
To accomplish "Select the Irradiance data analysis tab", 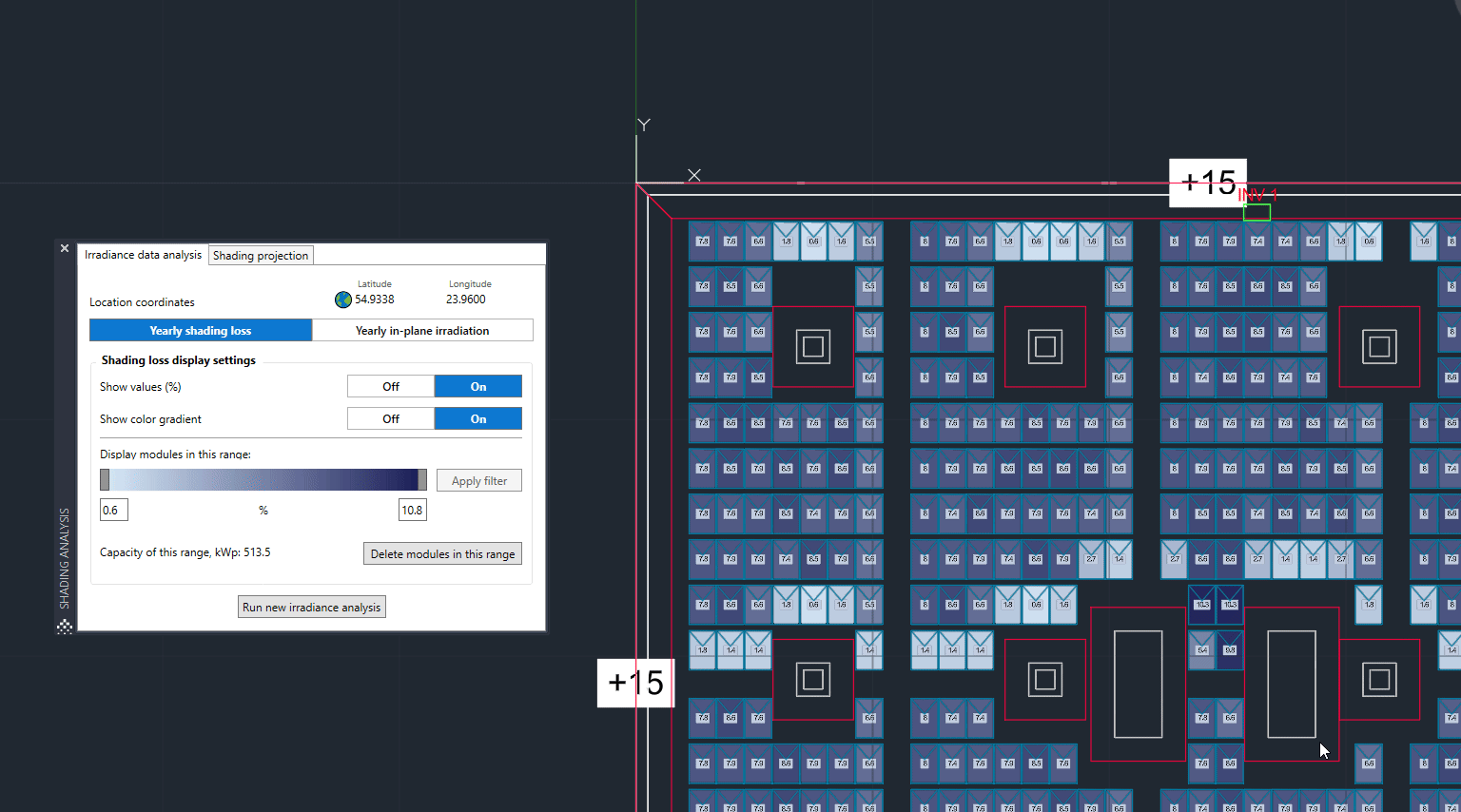I will tap(143, 254).
